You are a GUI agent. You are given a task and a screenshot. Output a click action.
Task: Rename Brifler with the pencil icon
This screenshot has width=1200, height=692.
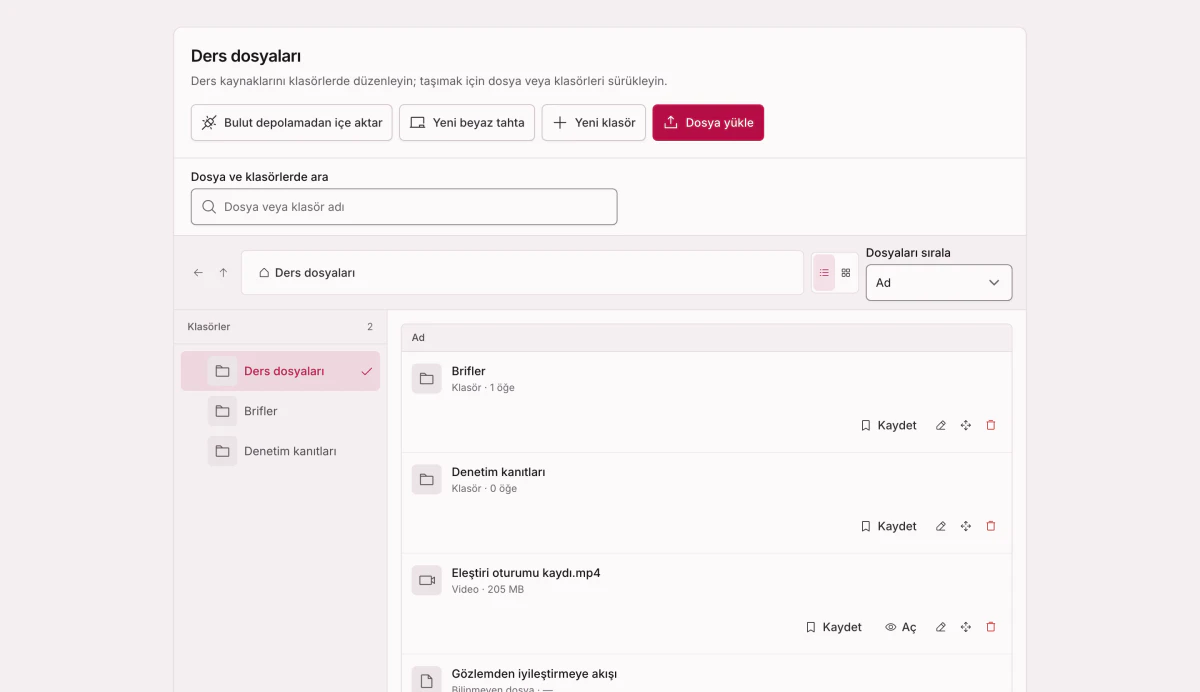point(941,425)
